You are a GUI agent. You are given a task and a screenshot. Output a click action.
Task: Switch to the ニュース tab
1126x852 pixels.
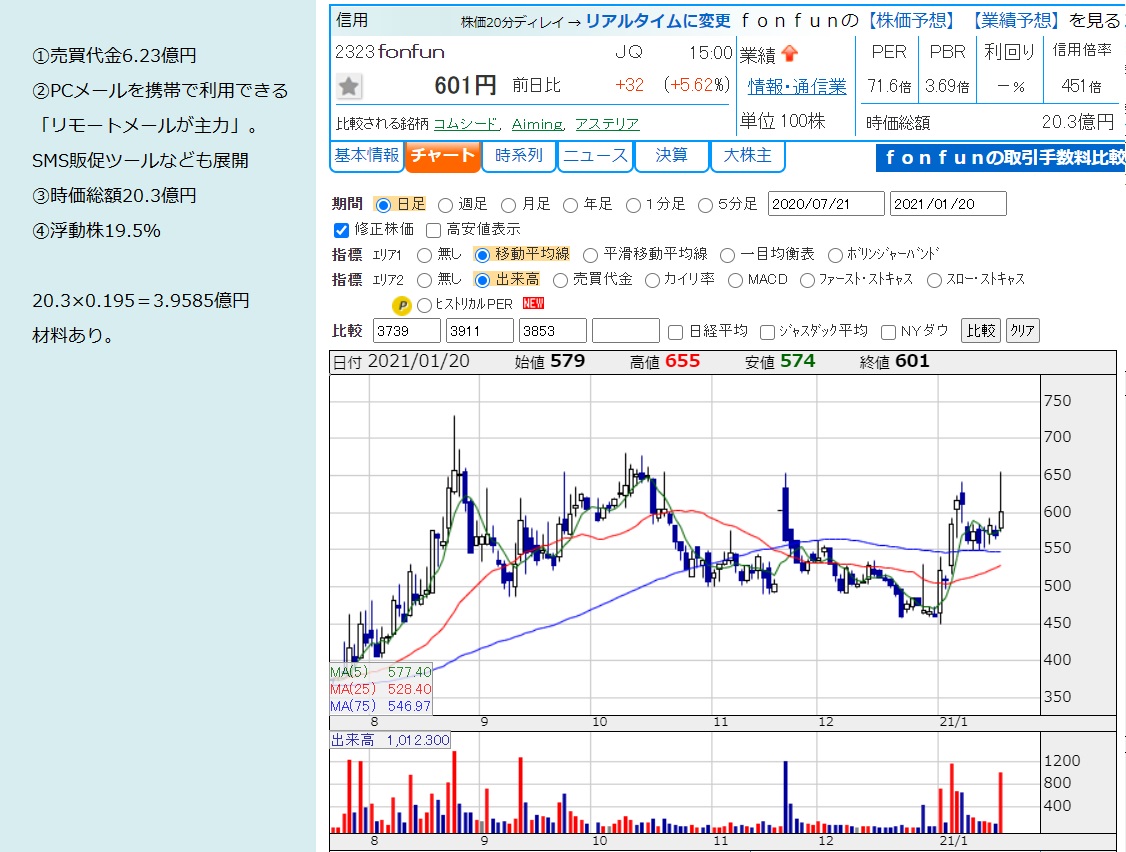(x=595, y=156)
